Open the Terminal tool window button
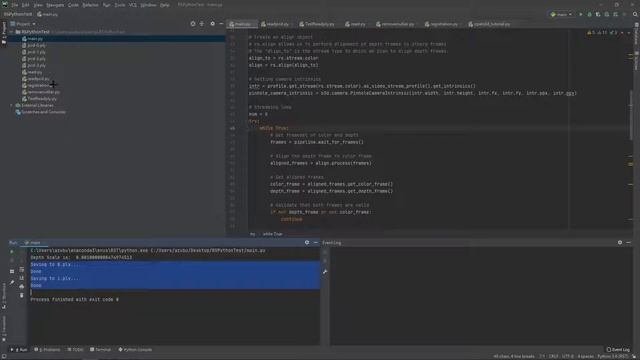Image resolution: width=640 pixels, height=360 pixels. 100,350
